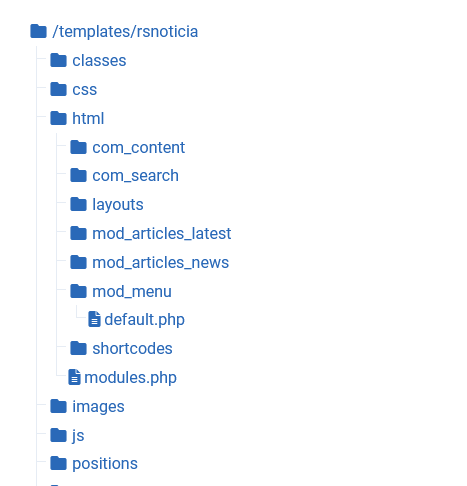The image size is (467, 486).
Task: Click the com_search folder icon
Action: coord(78,175)
